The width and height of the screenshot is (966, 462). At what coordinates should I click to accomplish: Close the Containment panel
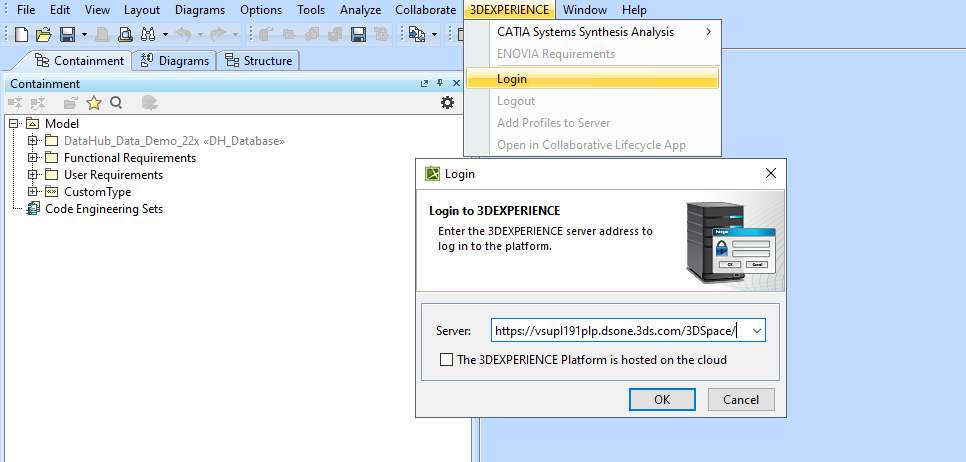pyautogui.click(x=457, y=83)
